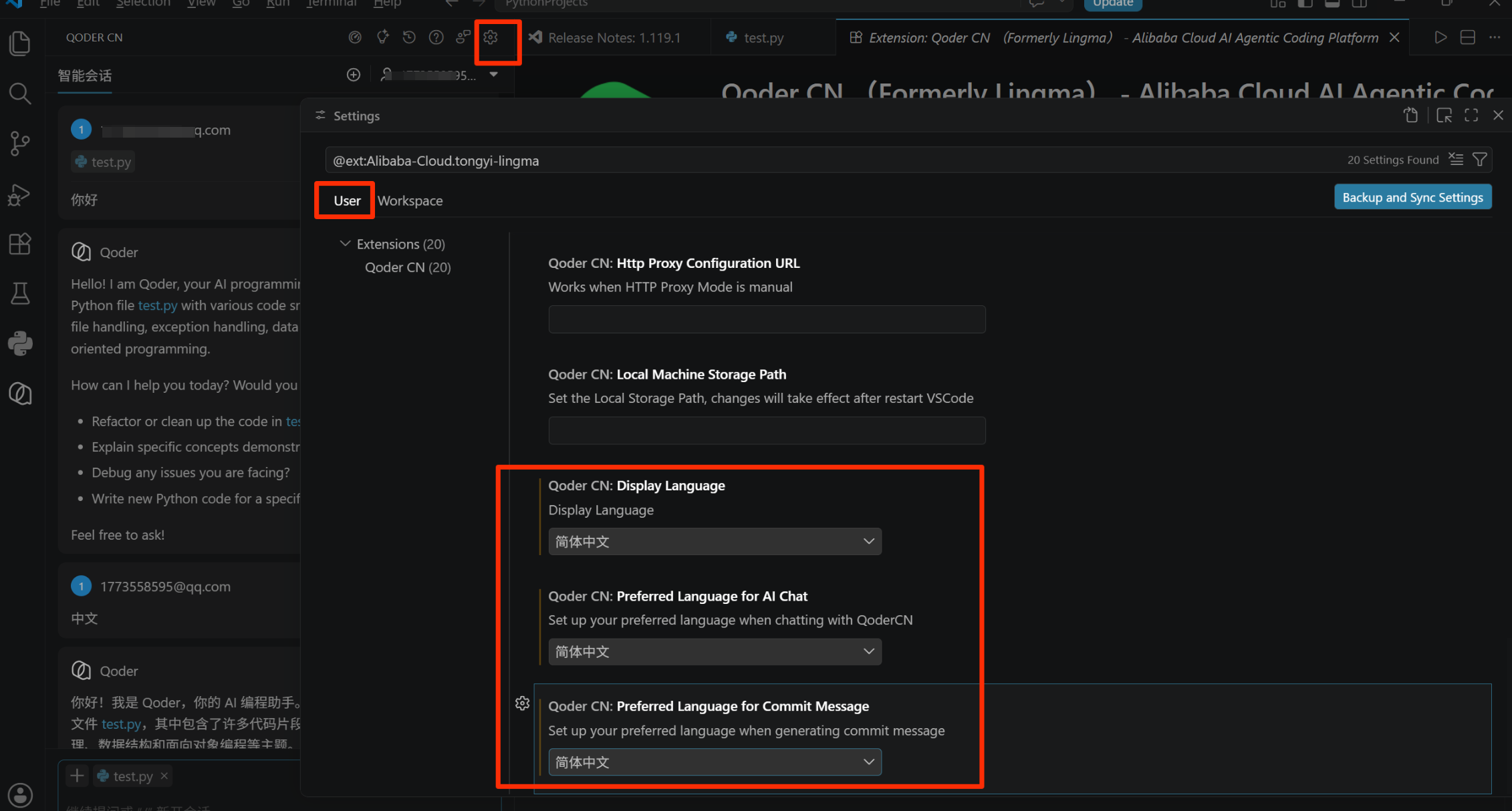Toggle the secondary side bar layout icon

point(1360,4)
